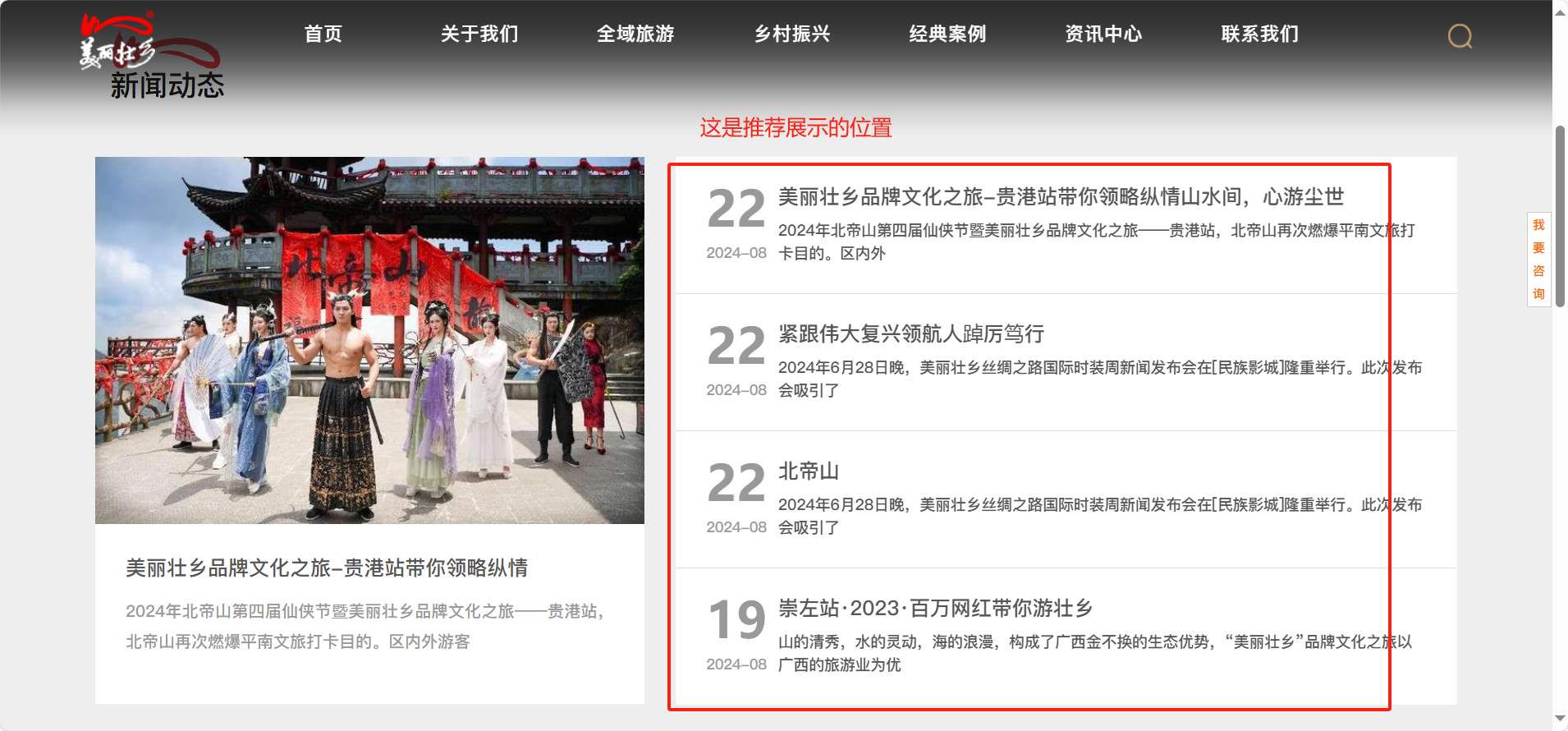Open headline 美丽壮乡品牌文化之旅 under the photo
Image resolution: width=1568 pixels, height=731 pixels.
[x=327, y=568]
